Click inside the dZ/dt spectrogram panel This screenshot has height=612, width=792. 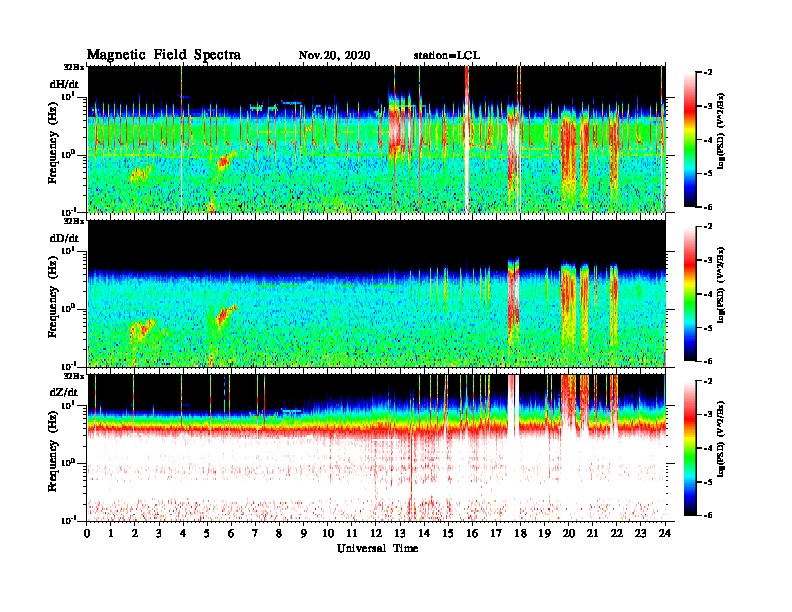pyautogui.click(x=377, y=447)
